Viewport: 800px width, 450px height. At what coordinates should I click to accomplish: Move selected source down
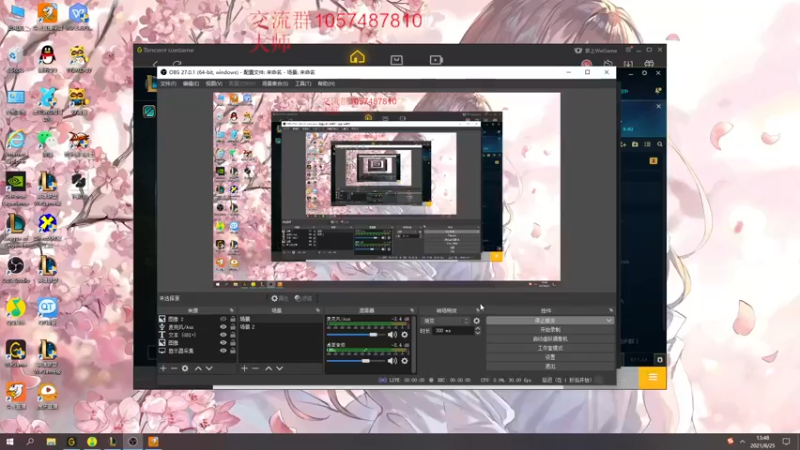(x=209, y=368)
